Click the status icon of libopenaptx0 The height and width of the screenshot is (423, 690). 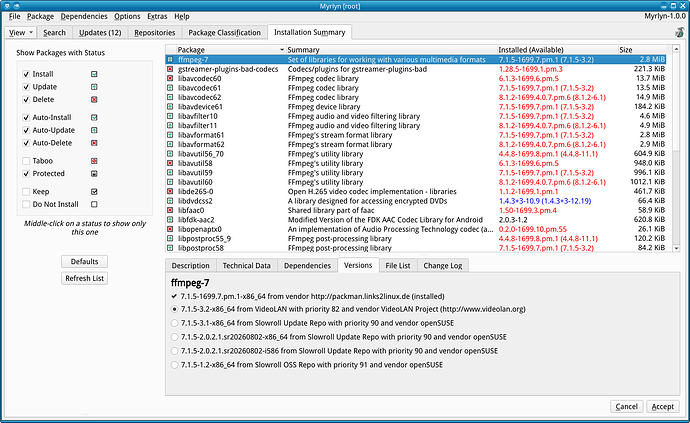170,229
